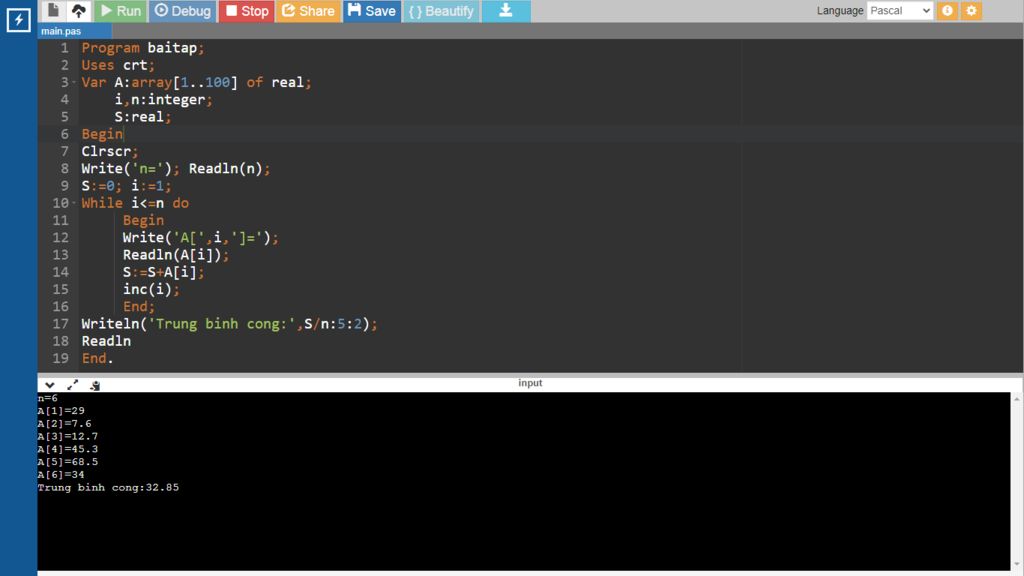This screenshot has width=1024, height=576.
Task: Click on 'S:=S+A[i];' statement
Action: coord(163,272)
